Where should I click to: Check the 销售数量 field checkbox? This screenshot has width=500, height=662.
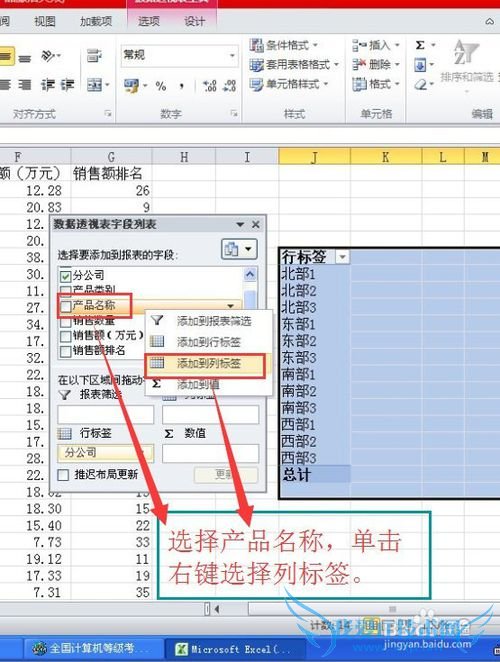pos(65,322)
